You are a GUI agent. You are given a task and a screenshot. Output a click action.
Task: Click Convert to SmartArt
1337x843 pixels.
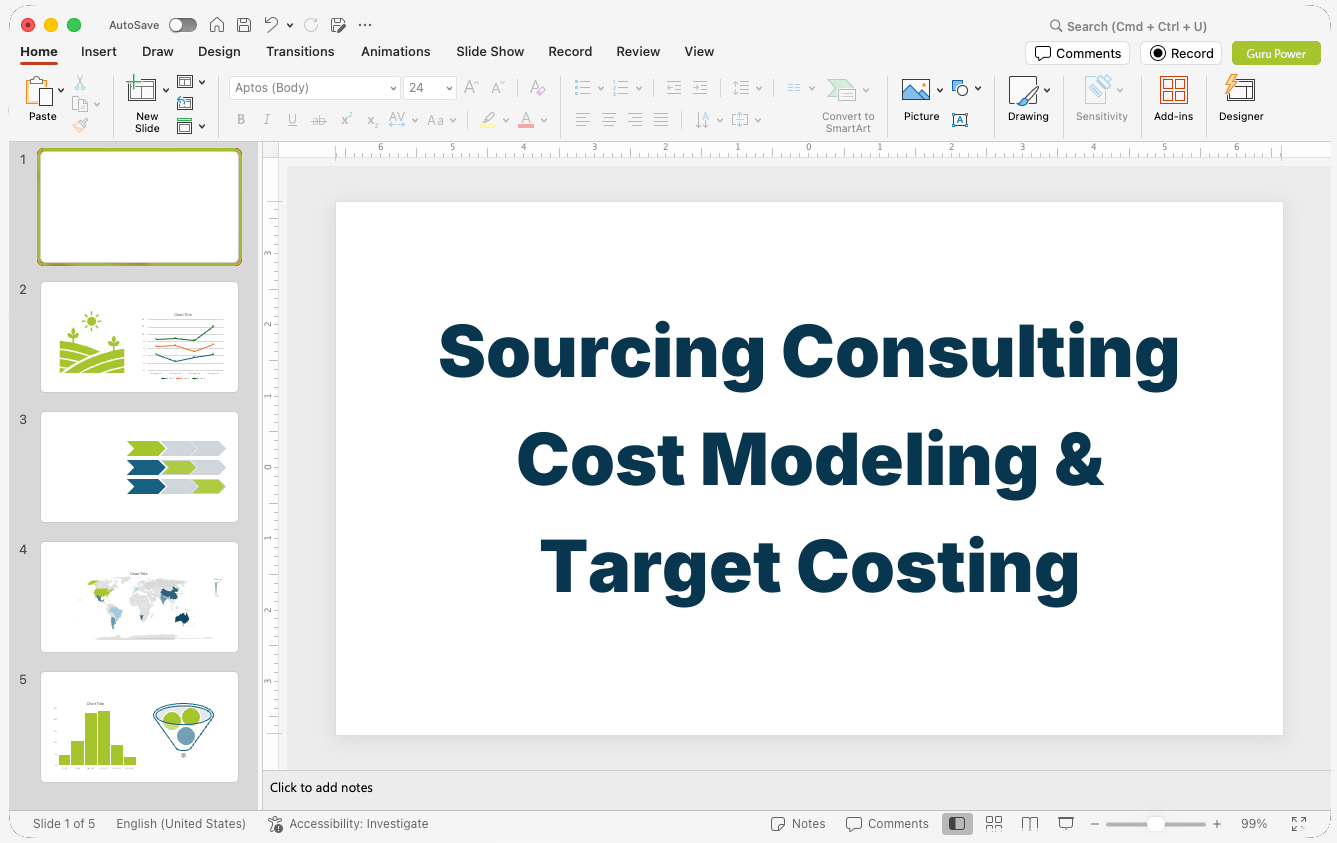click(x=848, y=105)
